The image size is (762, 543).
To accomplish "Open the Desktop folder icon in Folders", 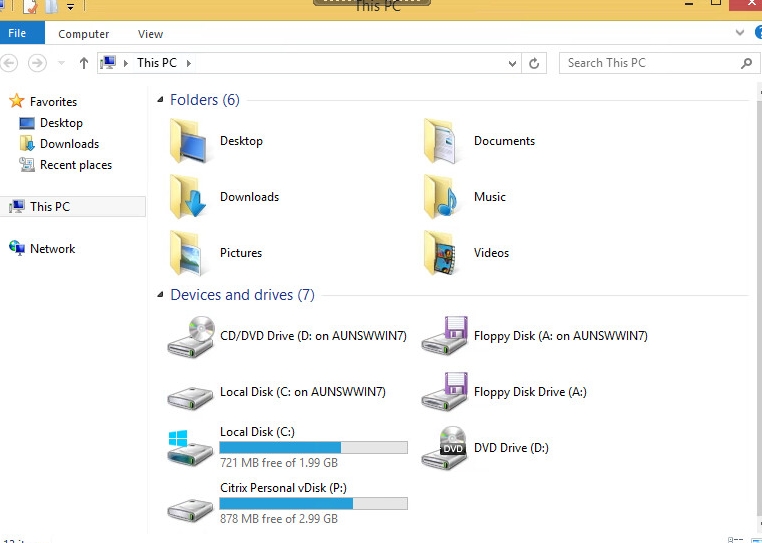I will (190, 141).
